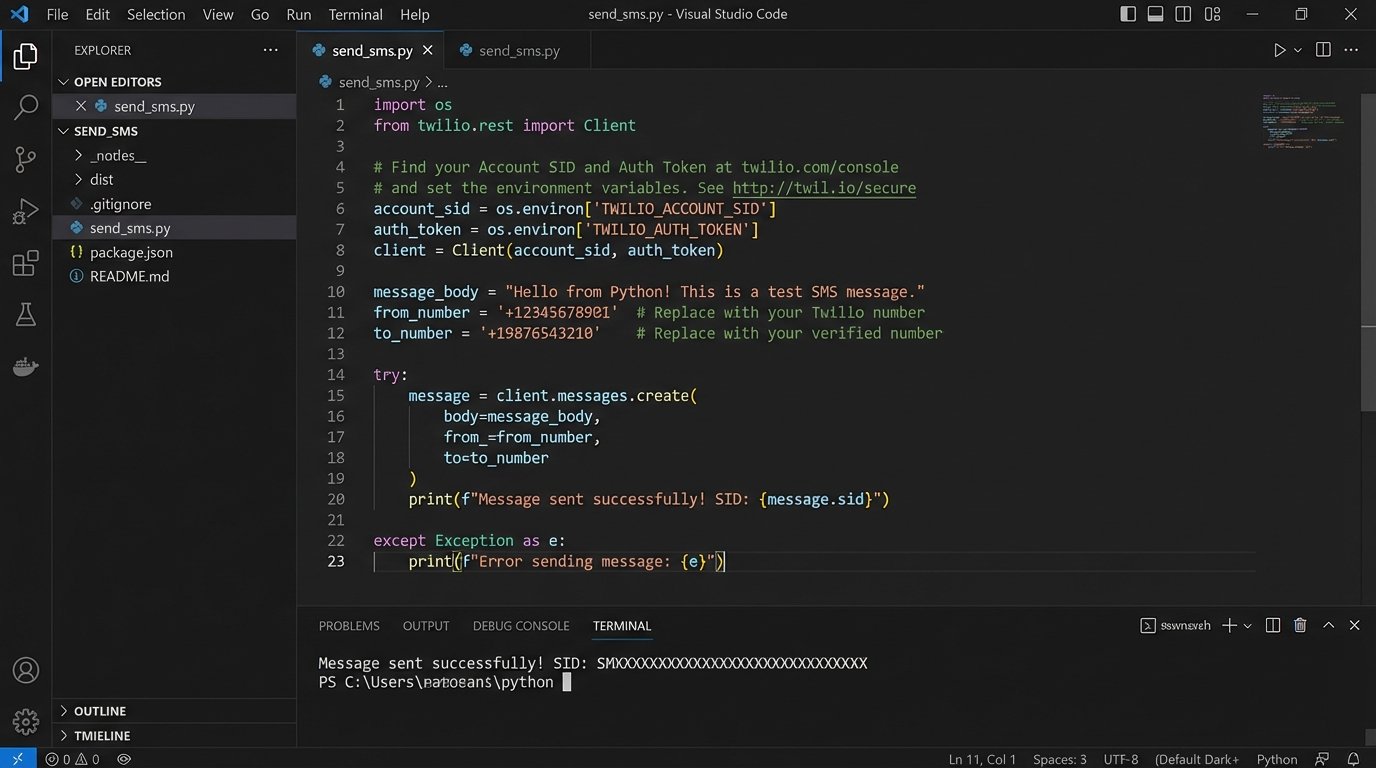Viewport: 1376px width, 768px height.
Task: Maximize the terminal panel with chevron up
Action: (x=1328, y=625)
